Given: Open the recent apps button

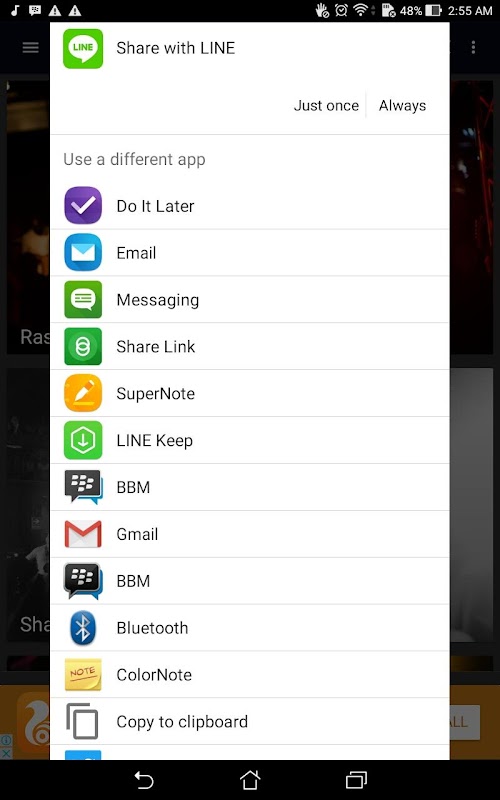Looking at the screenshot, I should (x=356, y=780).
